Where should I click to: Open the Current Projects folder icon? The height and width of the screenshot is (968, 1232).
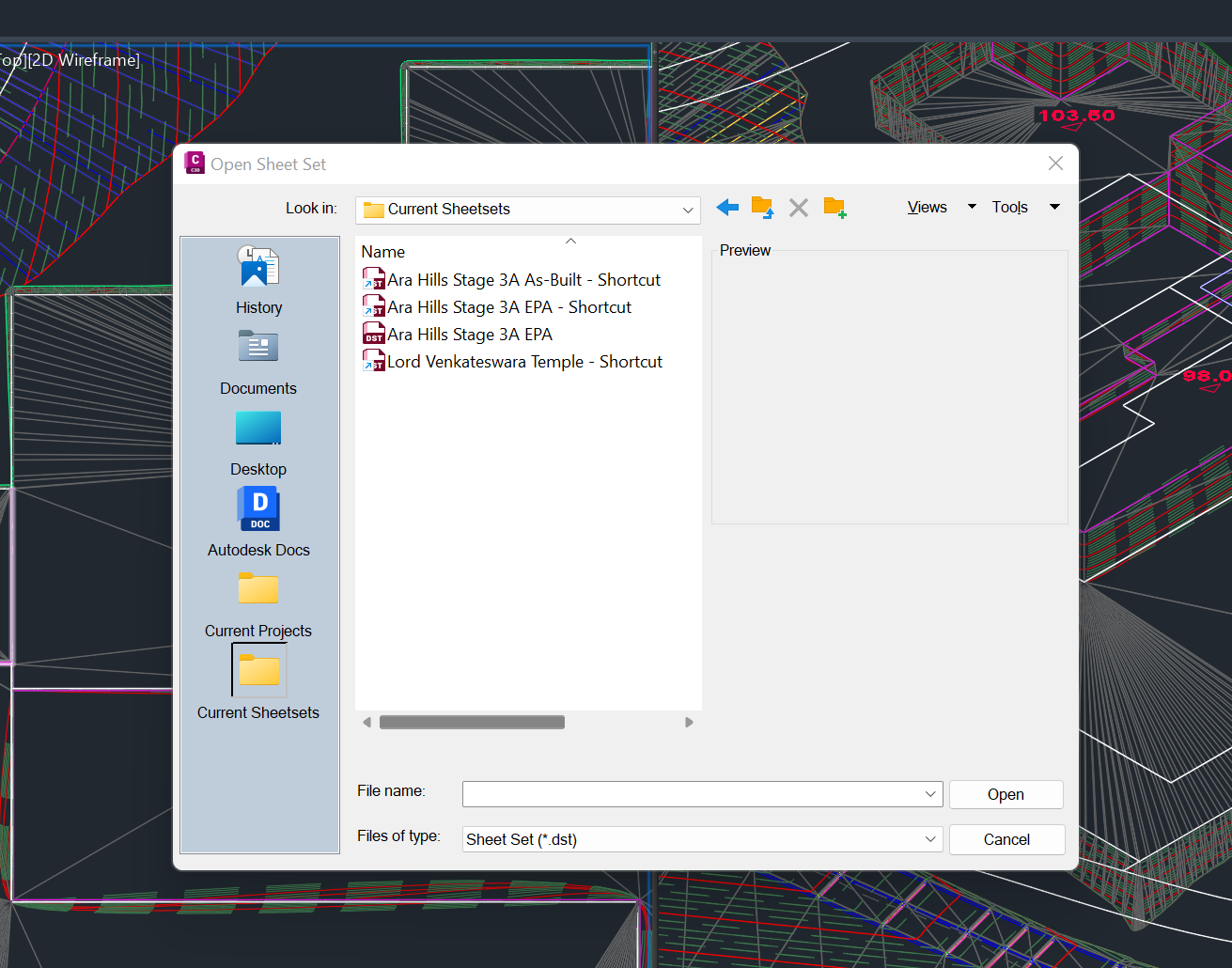[258, 589]
